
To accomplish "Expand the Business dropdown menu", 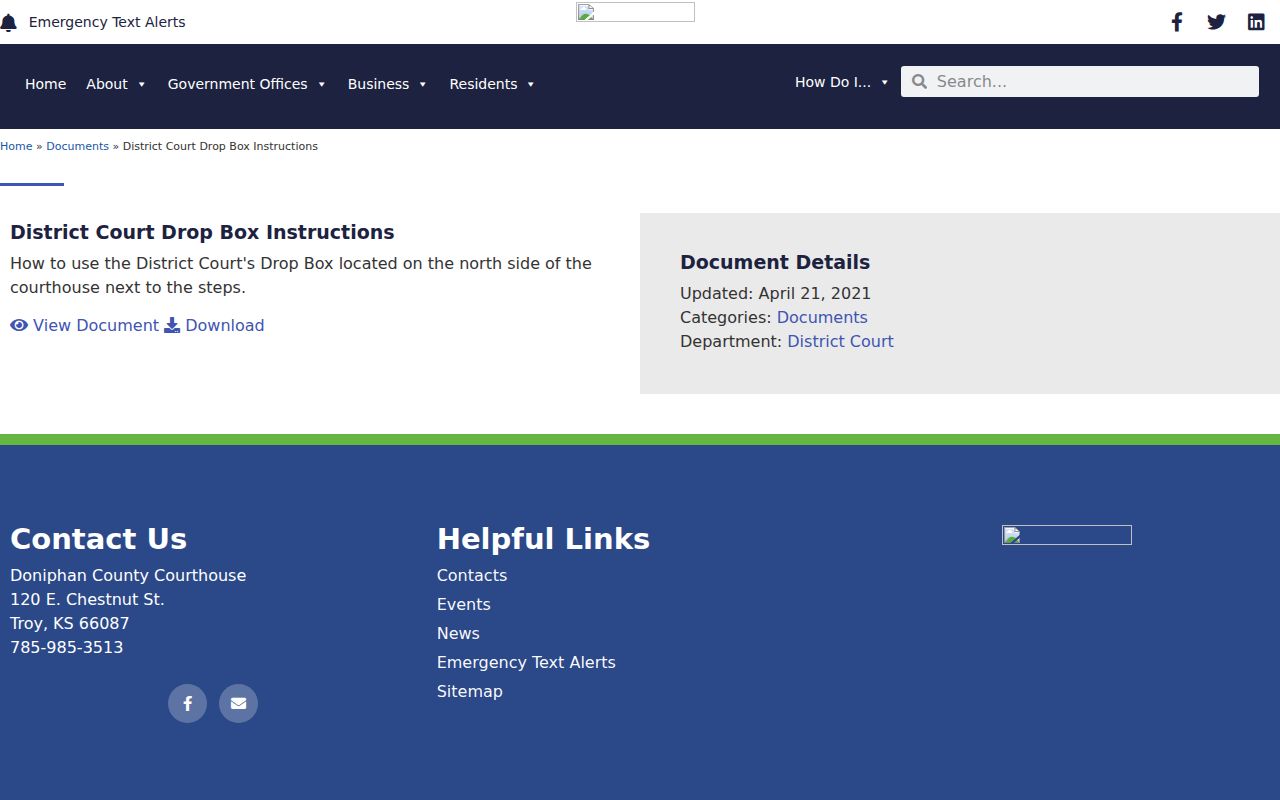I will (387, 84).
